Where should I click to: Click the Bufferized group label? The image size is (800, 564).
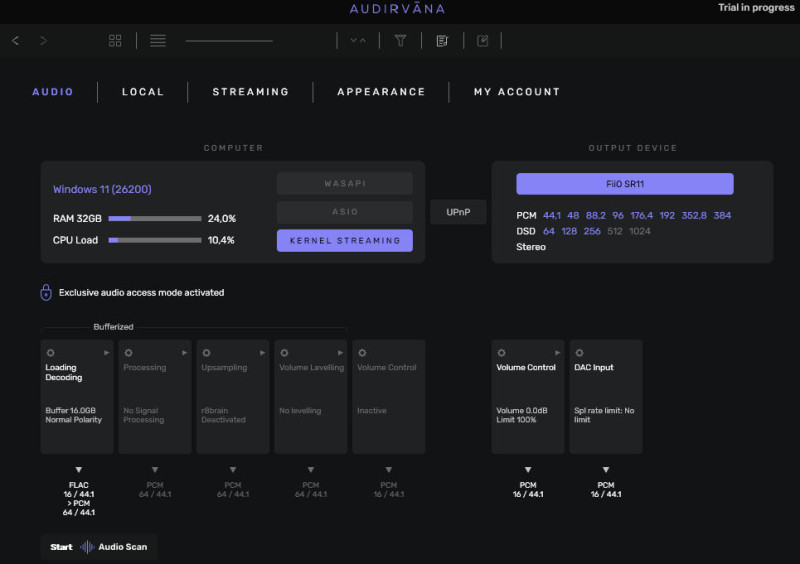click(113, 327)
